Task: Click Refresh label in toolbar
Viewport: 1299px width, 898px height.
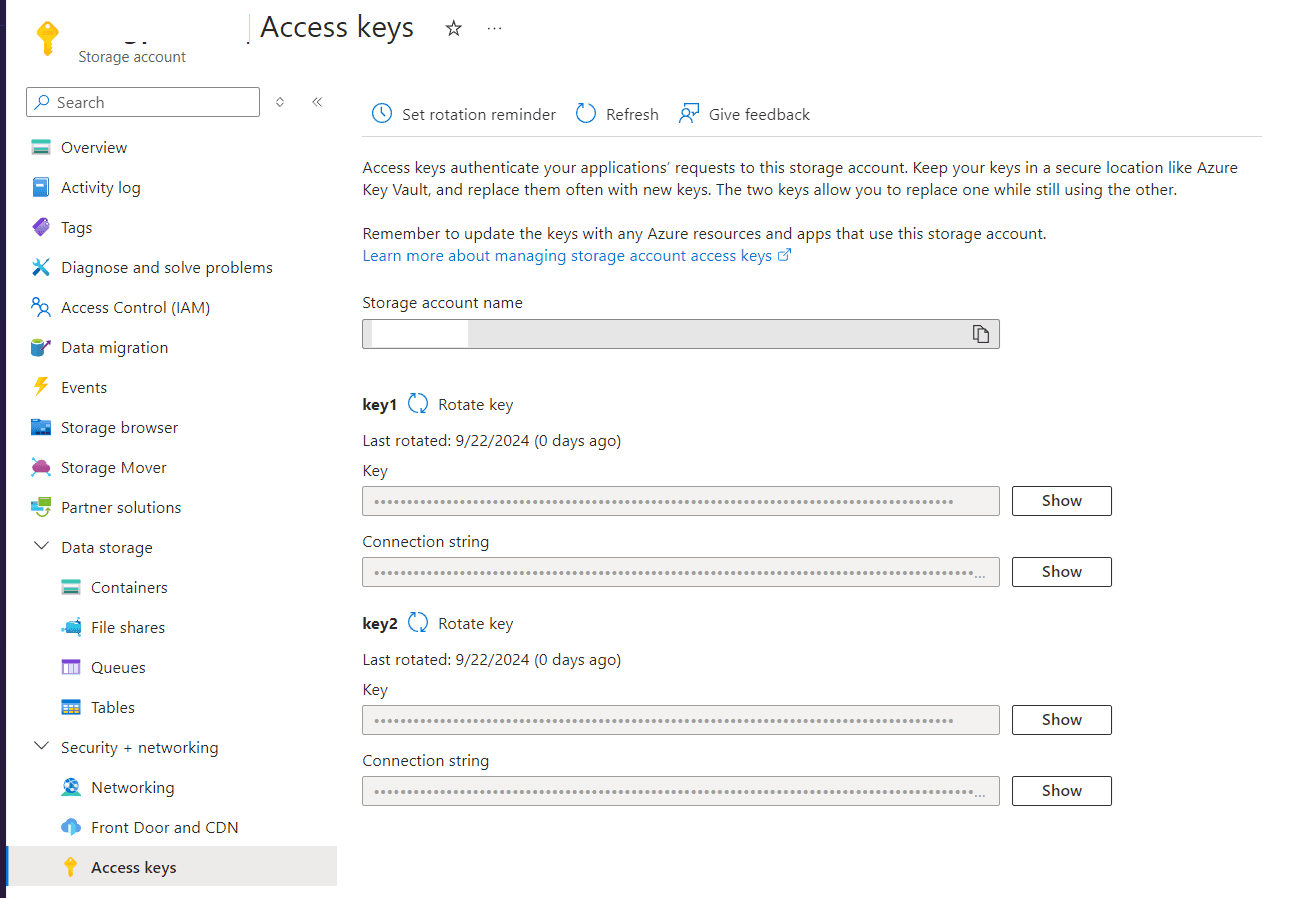Action: [632, 114]
